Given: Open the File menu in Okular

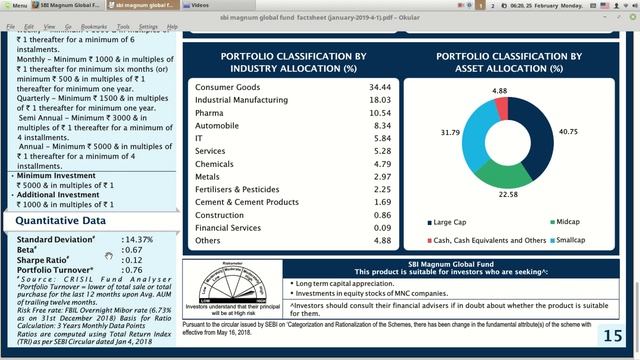Looking at the screenshot, I should click(x=11, y=27).
